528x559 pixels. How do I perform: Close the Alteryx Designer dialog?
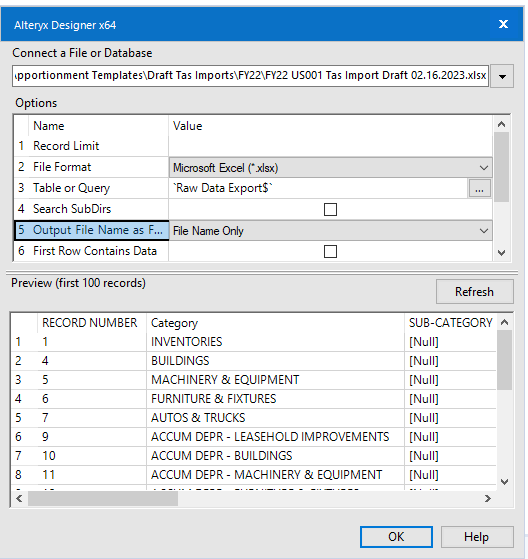503,24
